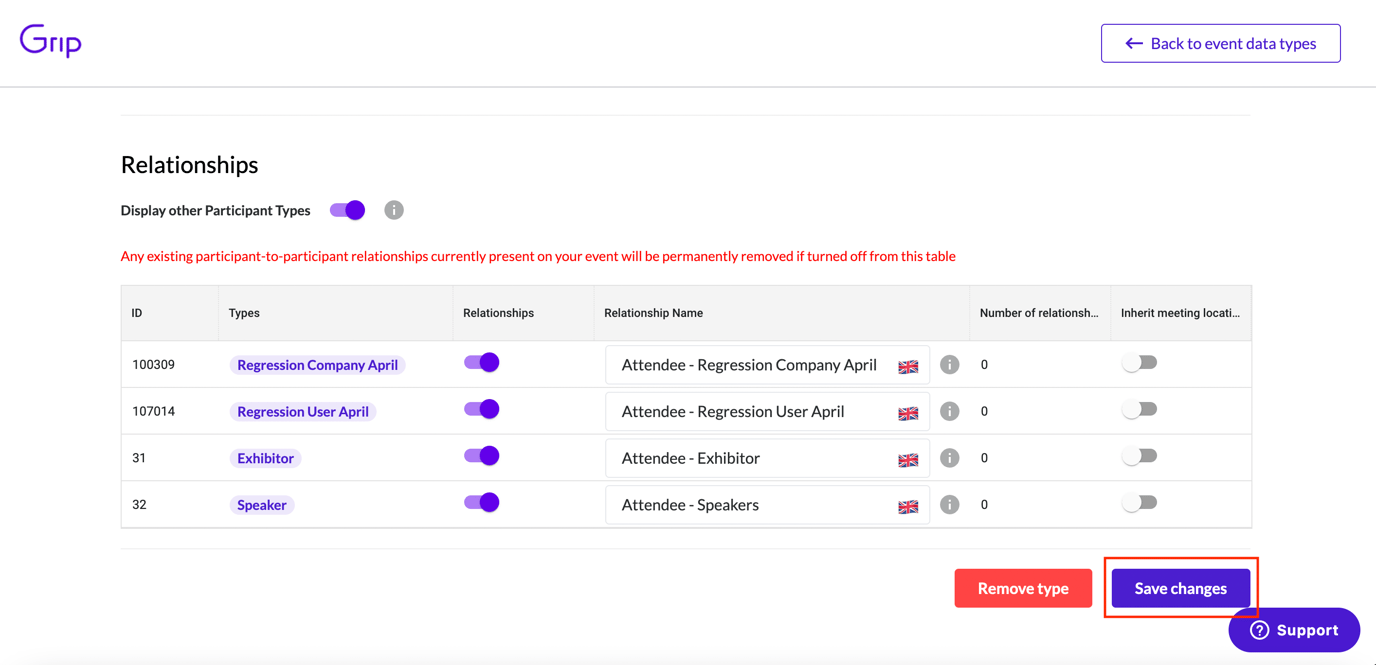Disable the Display other Participant Types toggle
This screenshot has width=1376, height=665.
pyautogui.click(x=346, y=210)
